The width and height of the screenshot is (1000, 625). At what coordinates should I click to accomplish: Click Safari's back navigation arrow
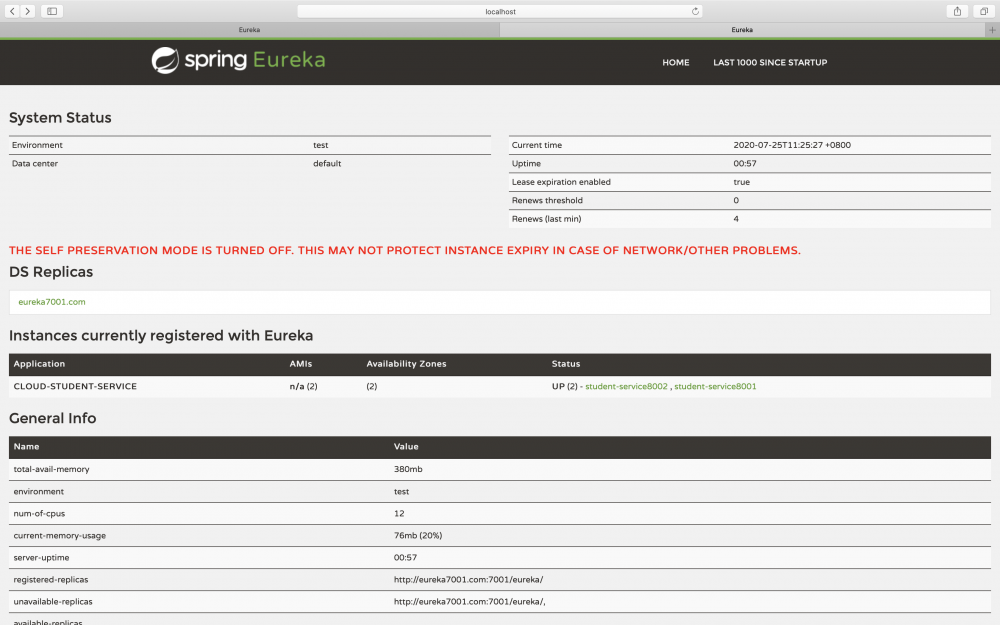(10, 11)
